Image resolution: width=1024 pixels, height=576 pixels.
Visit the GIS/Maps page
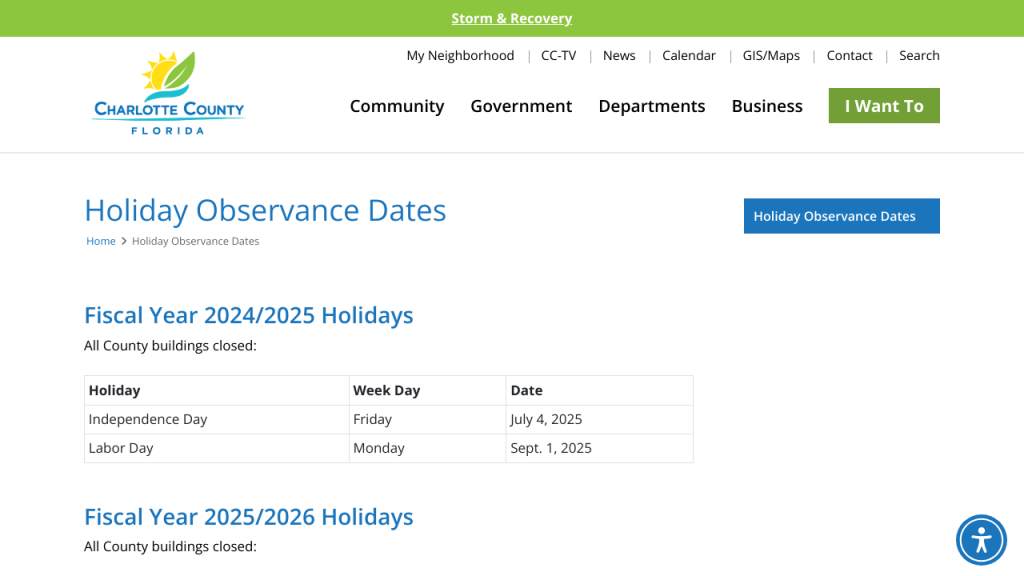pos(771,56)
